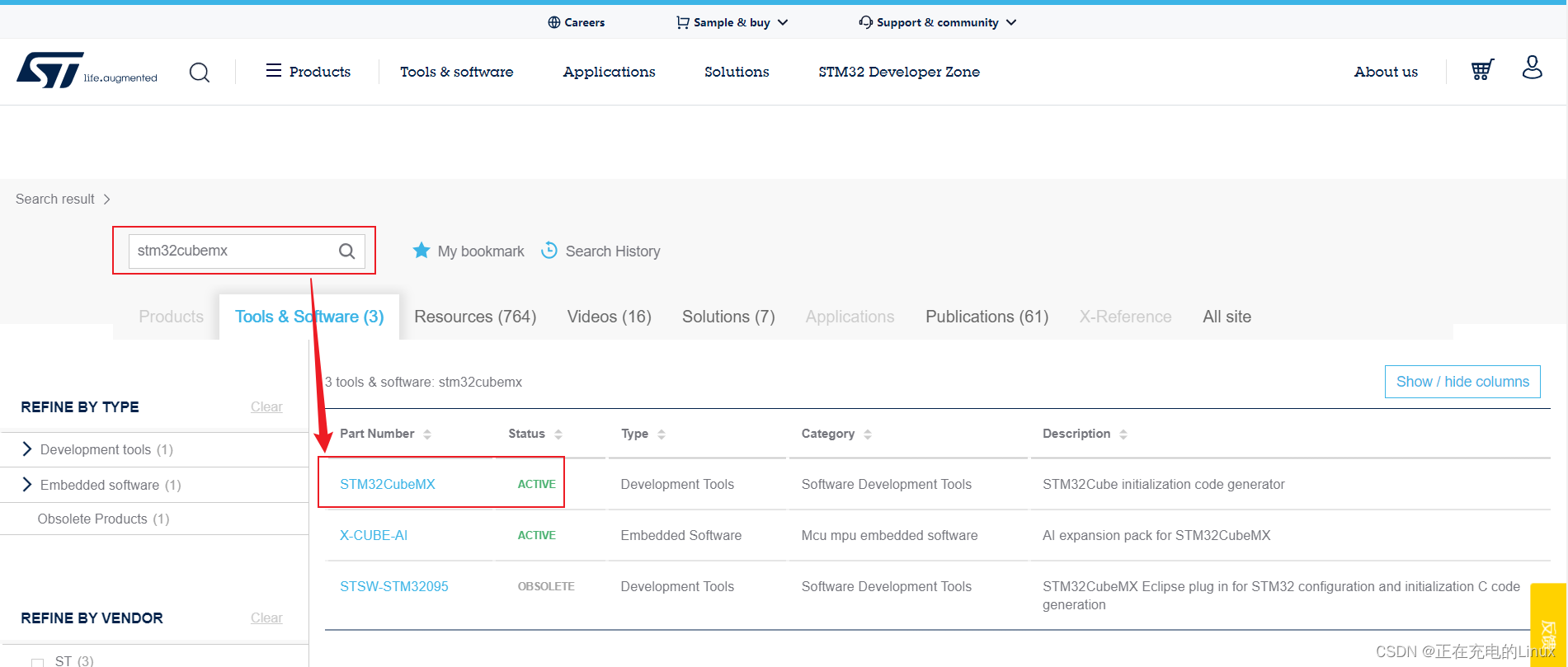Open About us menu

point(1386,72)
